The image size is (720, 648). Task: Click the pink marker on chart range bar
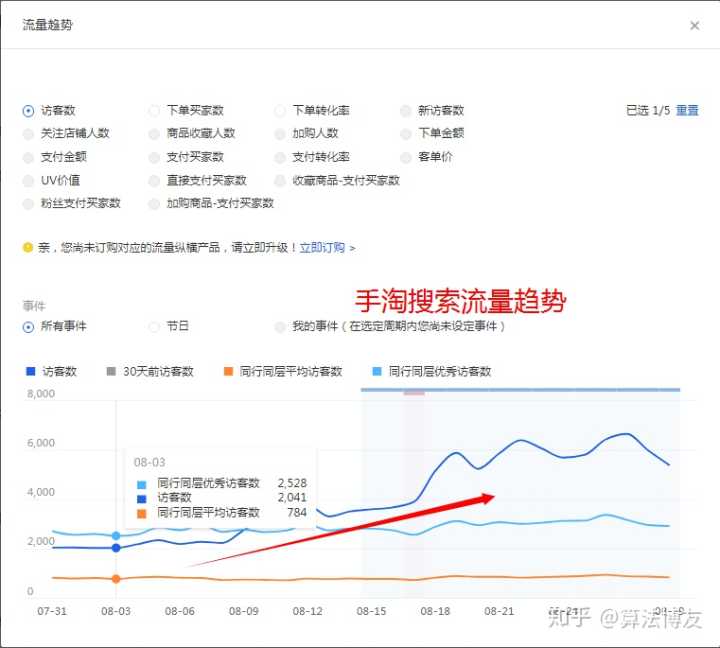coord(414,392)
